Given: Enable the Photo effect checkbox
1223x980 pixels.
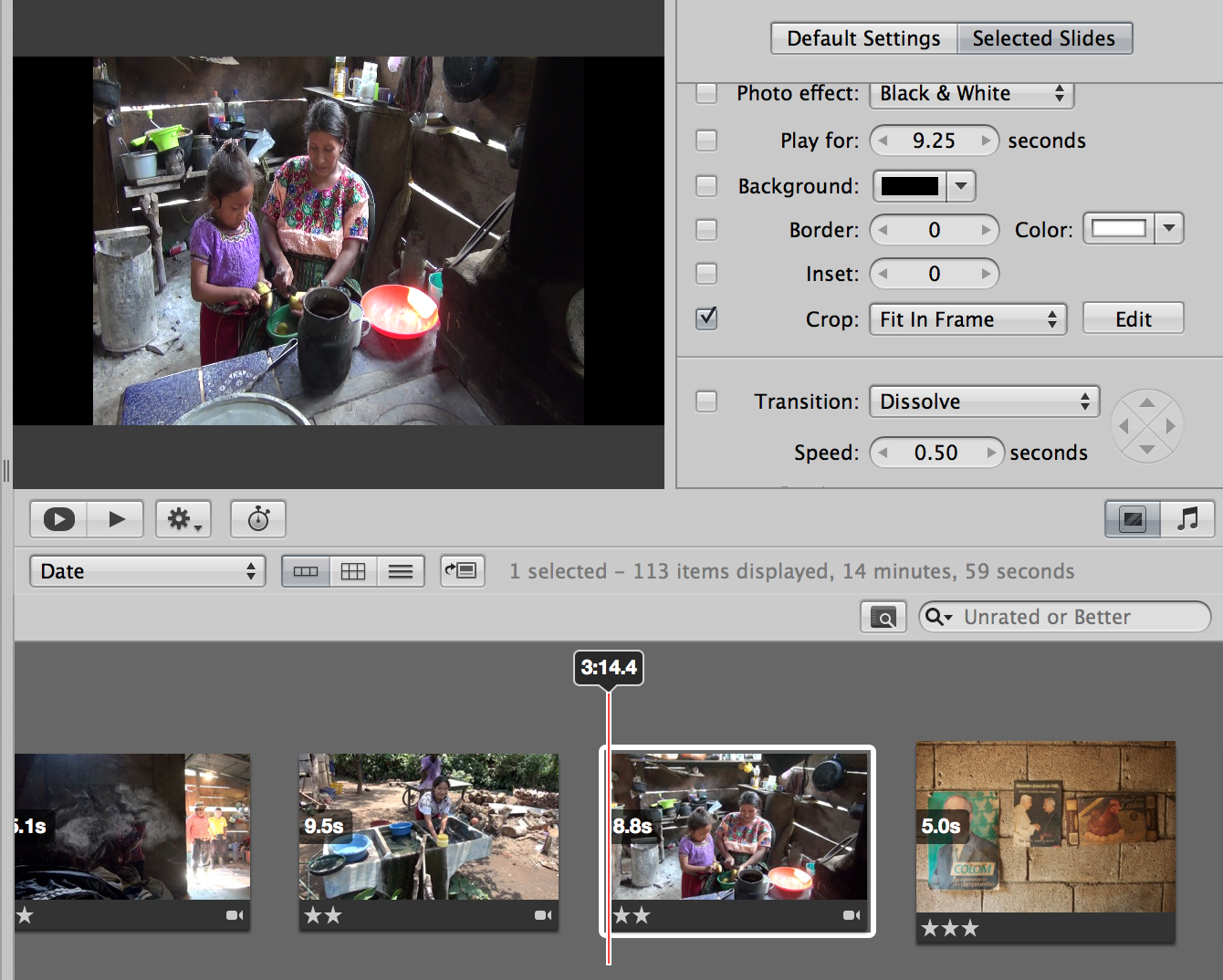Looking at the screenshot, I should [706, 93].
